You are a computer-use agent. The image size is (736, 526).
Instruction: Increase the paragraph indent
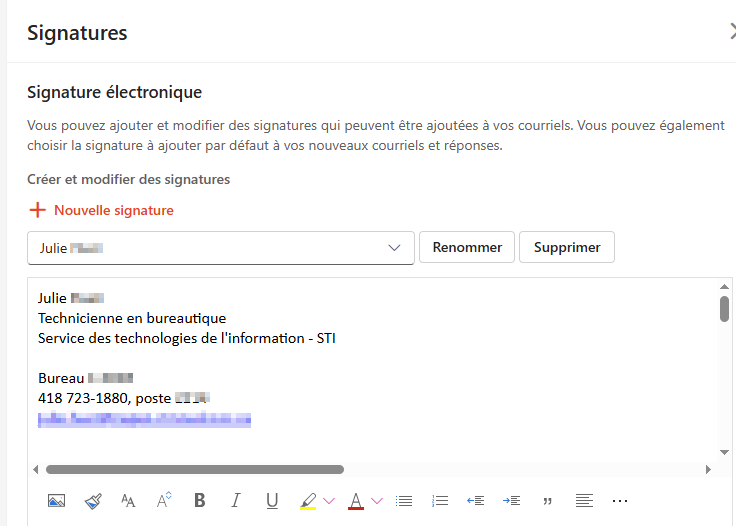coord(511,501)
